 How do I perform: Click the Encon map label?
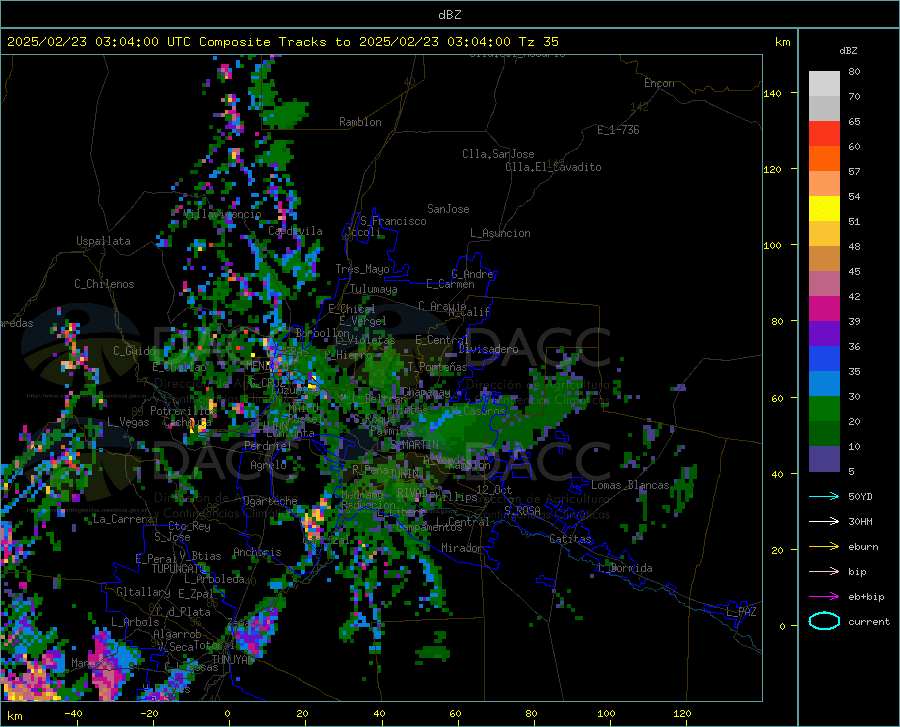[x=659, y=83]
